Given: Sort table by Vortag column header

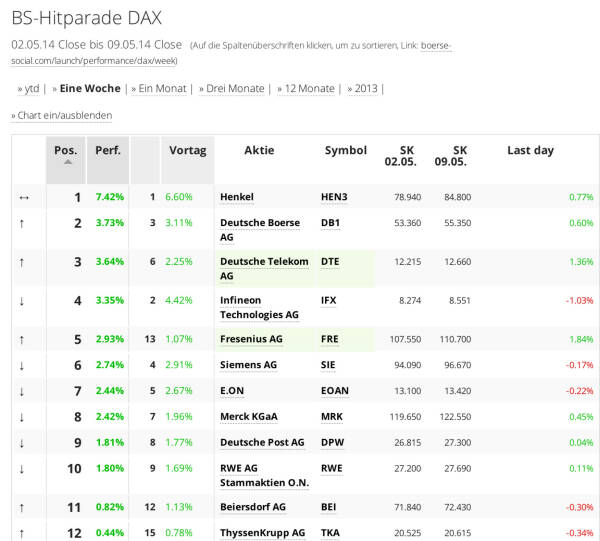Looking at the screenshot, I should 187,150.
